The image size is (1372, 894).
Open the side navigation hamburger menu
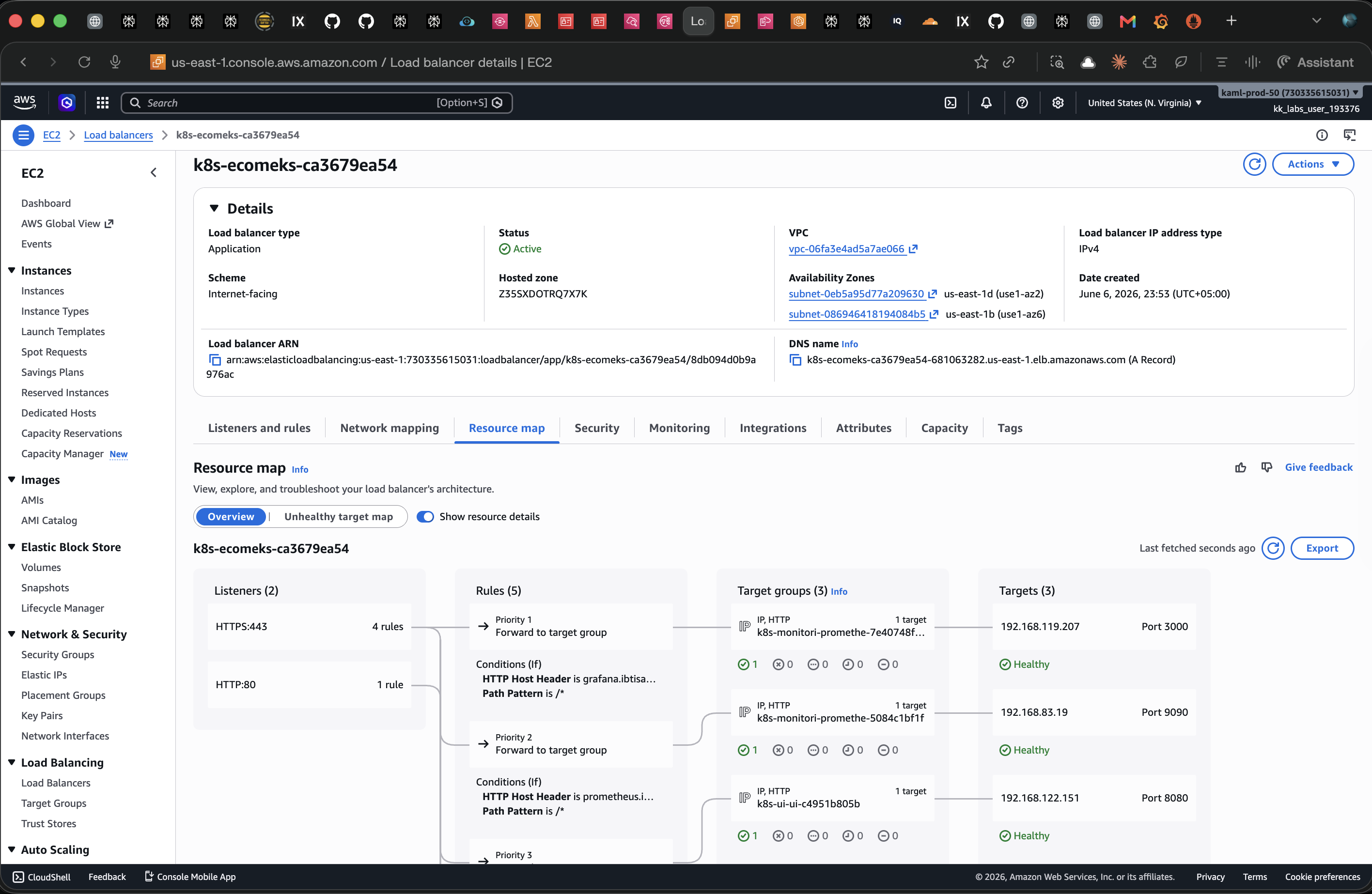[x=23, y=136]
